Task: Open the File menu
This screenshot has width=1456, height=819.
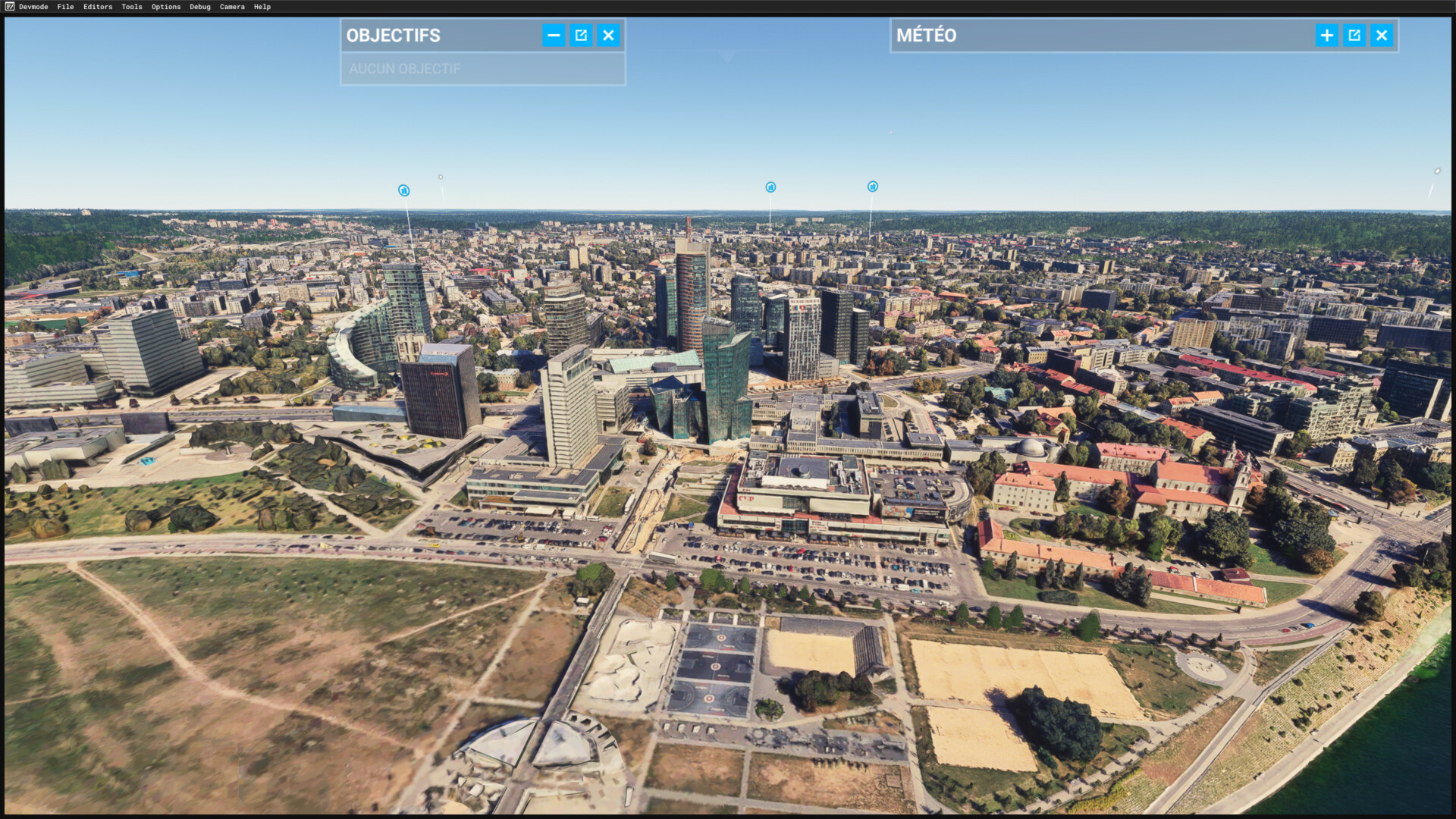Action: (65, 7)
